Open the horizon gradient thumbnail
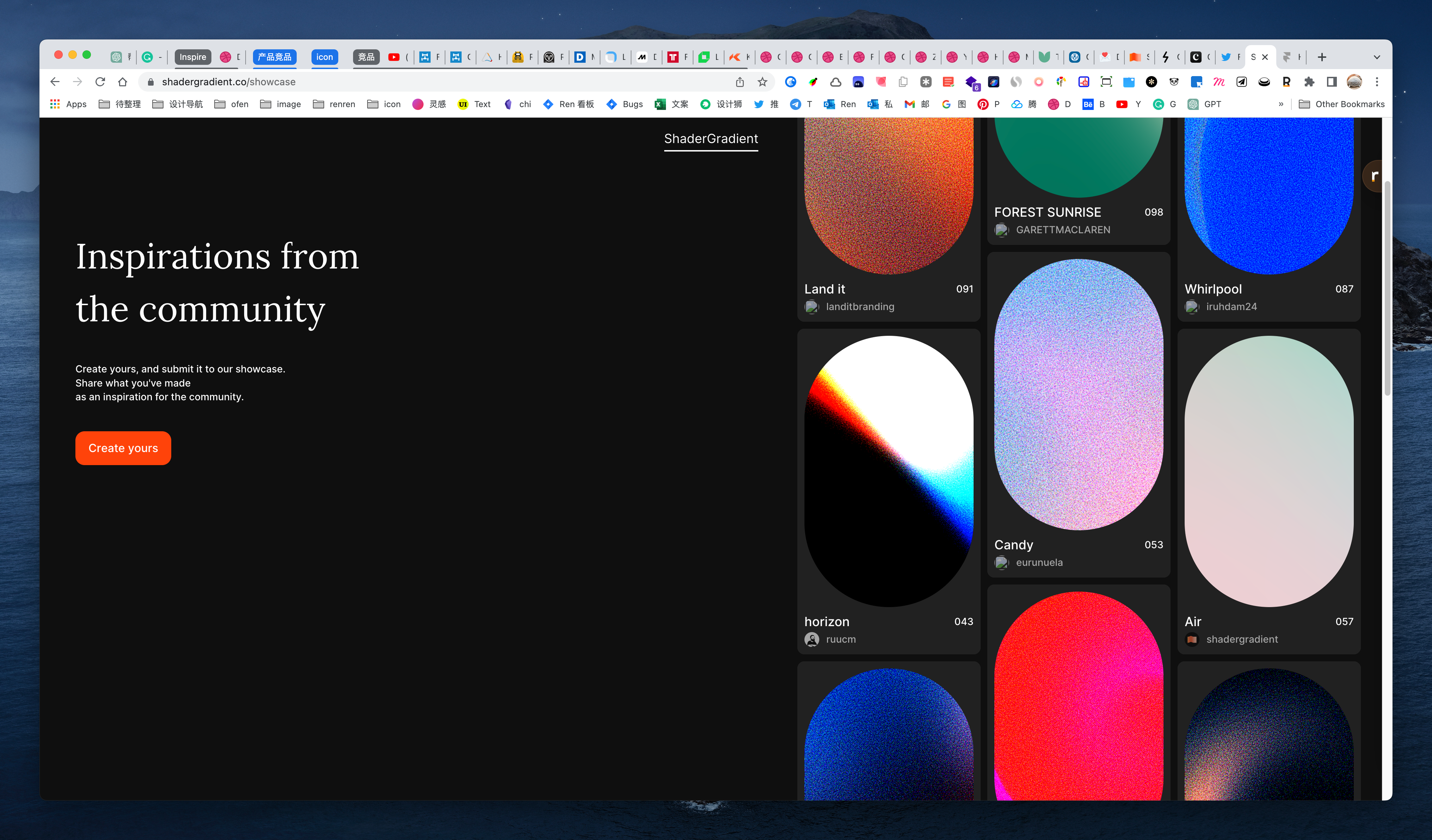Viewport: 1432px width, 840px height. (889, 471)
